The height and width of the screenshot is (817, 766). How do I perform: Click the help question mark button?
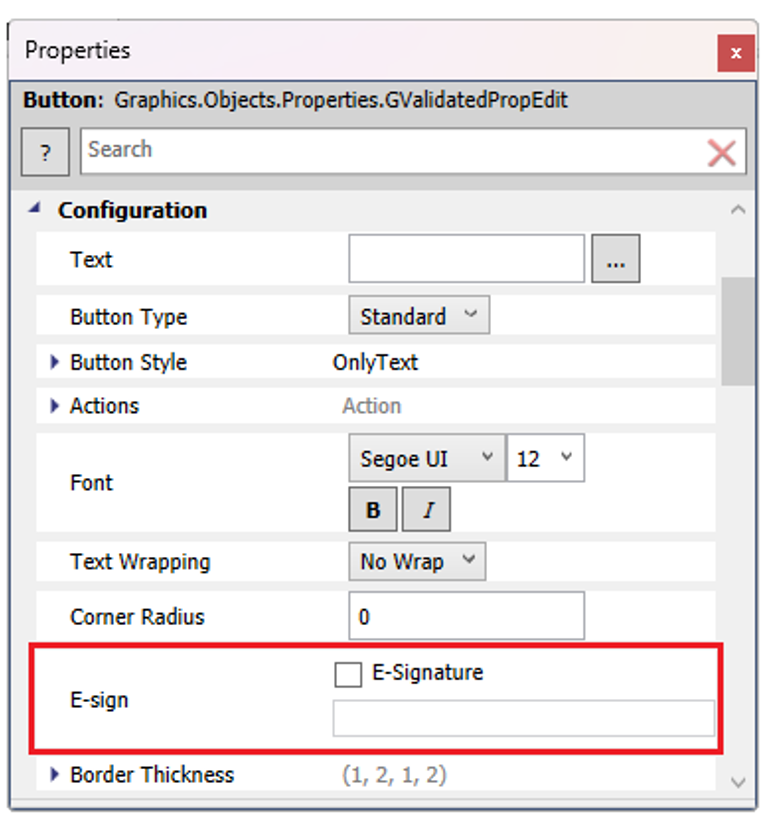click(x=45, y=153)
